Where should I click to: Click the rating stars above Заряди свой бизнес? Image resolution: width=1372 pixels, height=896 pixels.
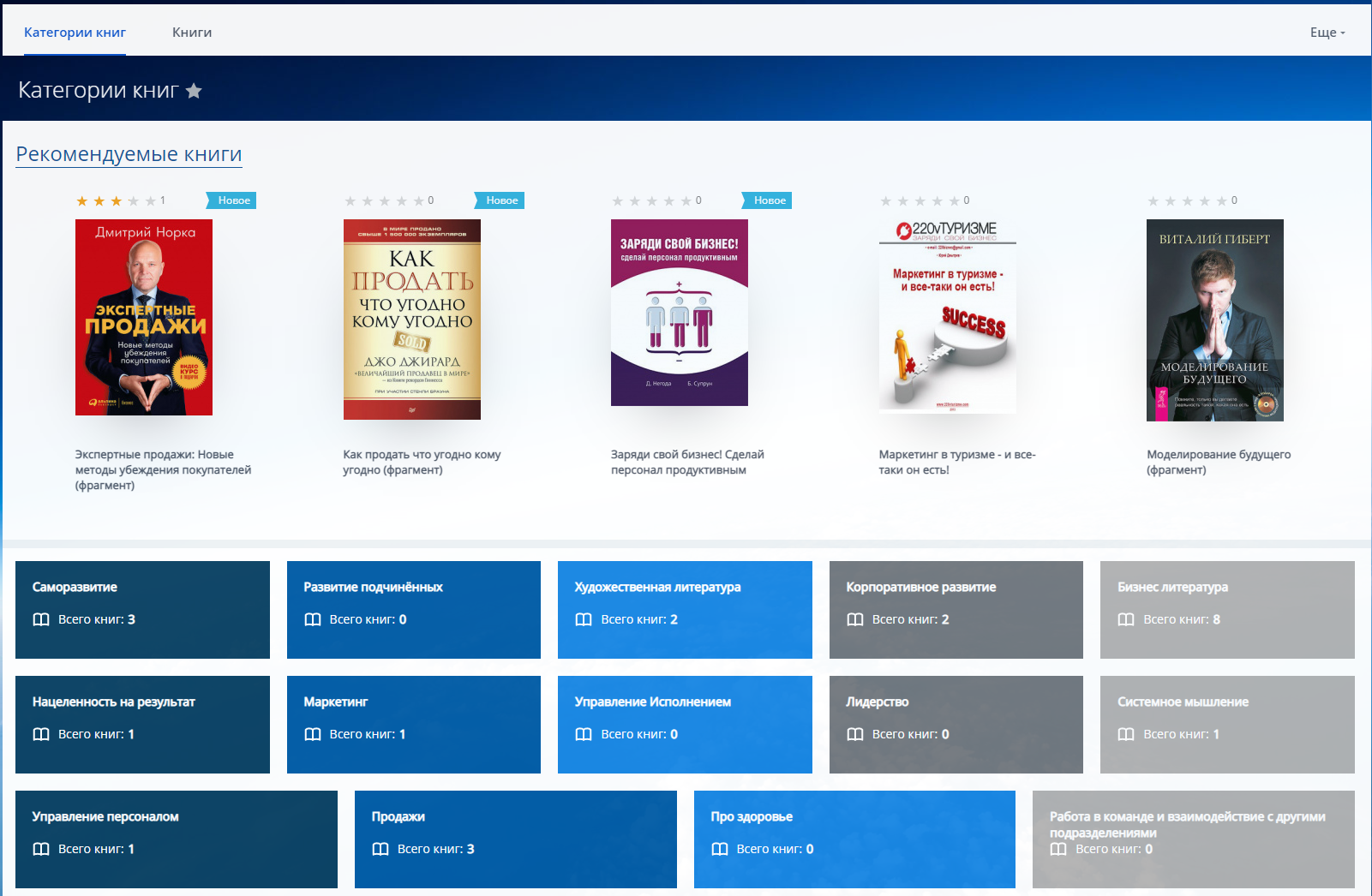coord(651,200)
